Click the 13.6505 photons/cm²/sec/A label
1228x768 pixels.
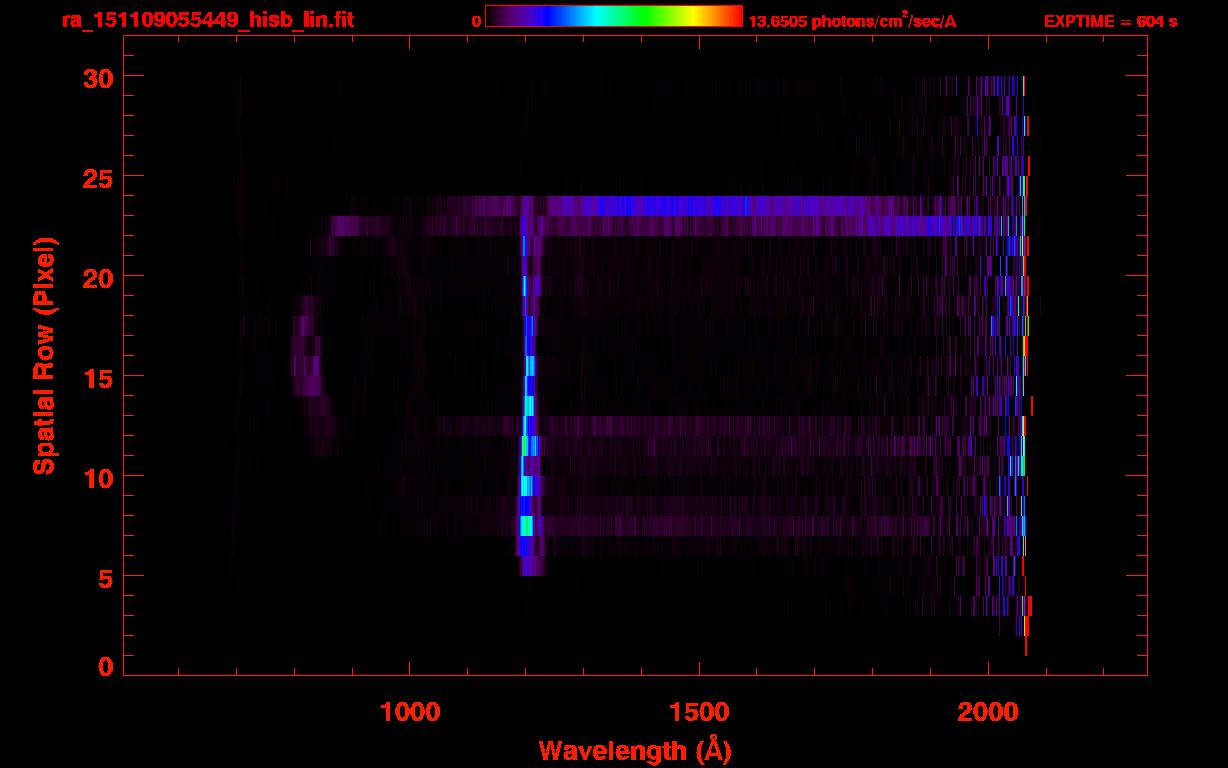(852, 20)
